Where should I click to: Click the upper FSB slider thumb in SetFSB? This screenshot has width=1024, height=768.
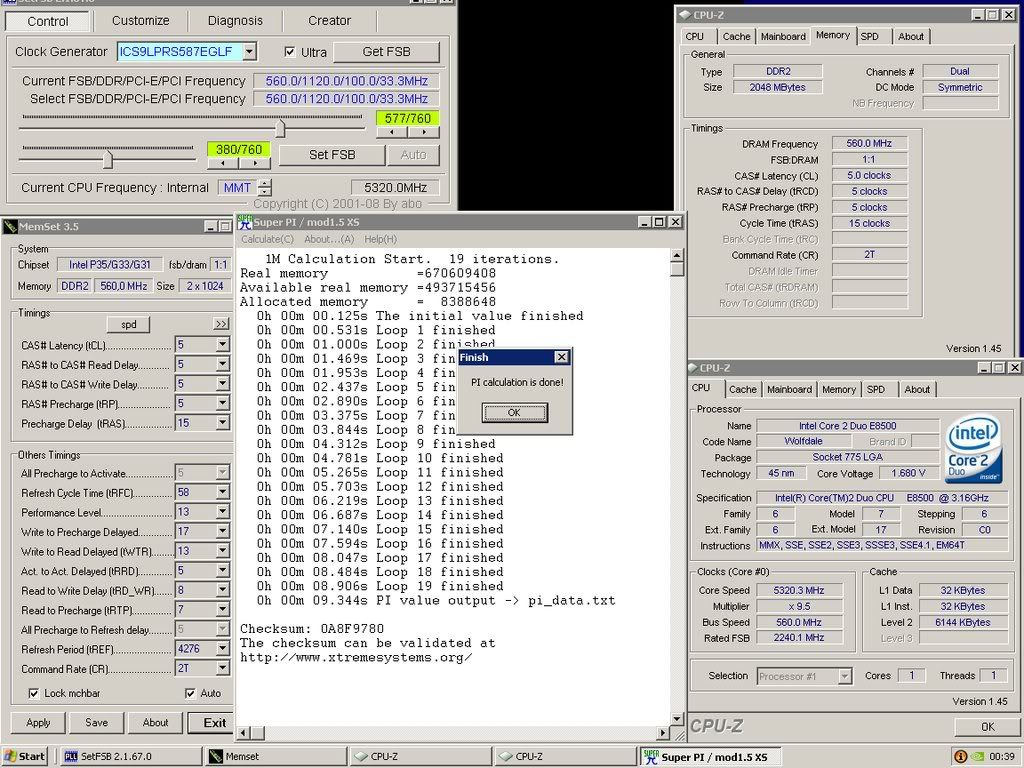click(280, 128)
